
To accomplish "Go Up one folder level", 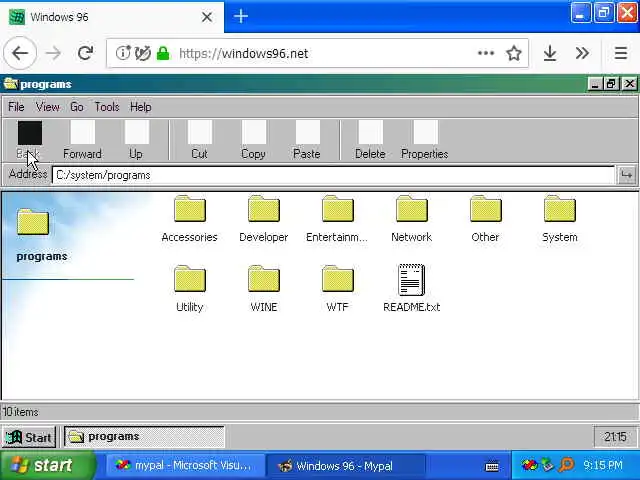I will [x=136, y=140].
